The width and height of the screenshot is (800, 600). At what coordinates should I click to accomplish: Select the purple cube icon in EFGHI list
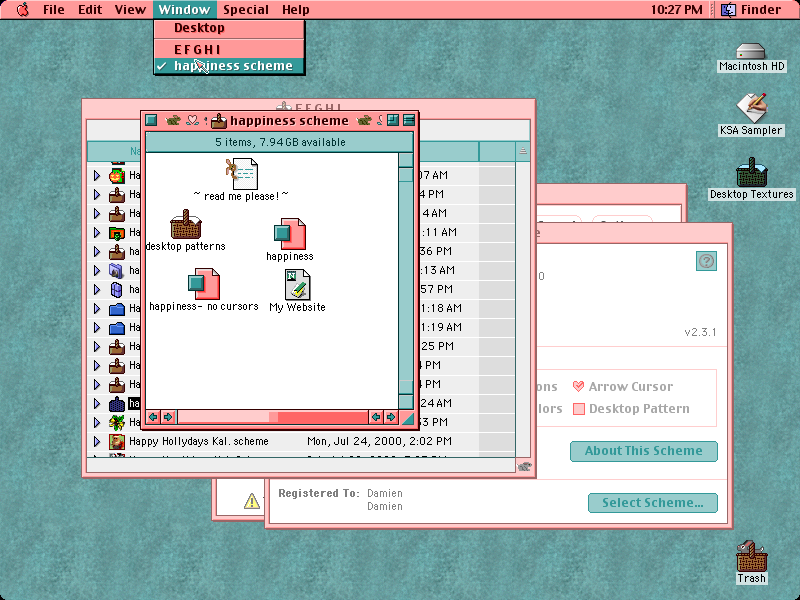(117, 289)
